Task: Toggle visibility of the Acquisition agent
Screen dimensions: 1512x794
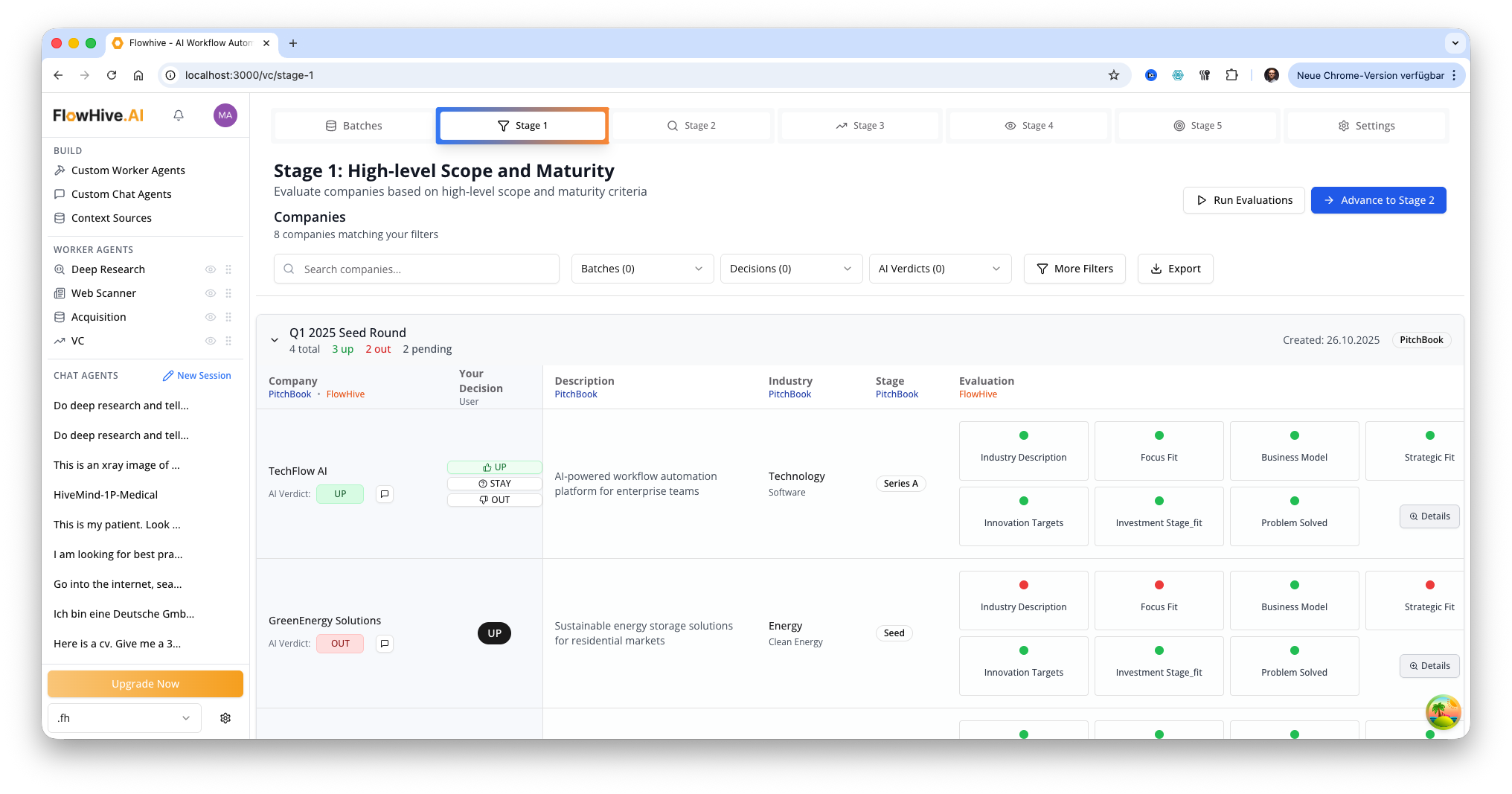Action: [211, 317]
